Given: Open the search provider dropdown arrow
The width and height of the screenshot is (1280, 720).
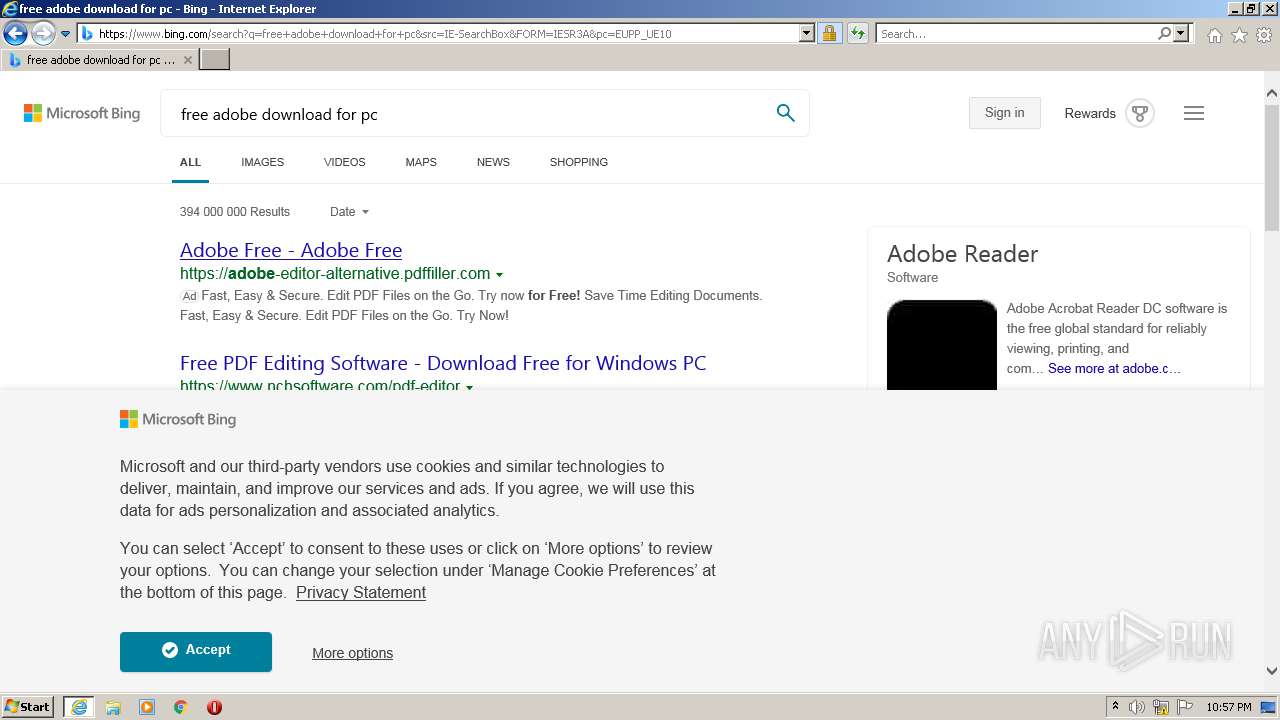Looking at the screenshot, I should tap(1181, 34).
